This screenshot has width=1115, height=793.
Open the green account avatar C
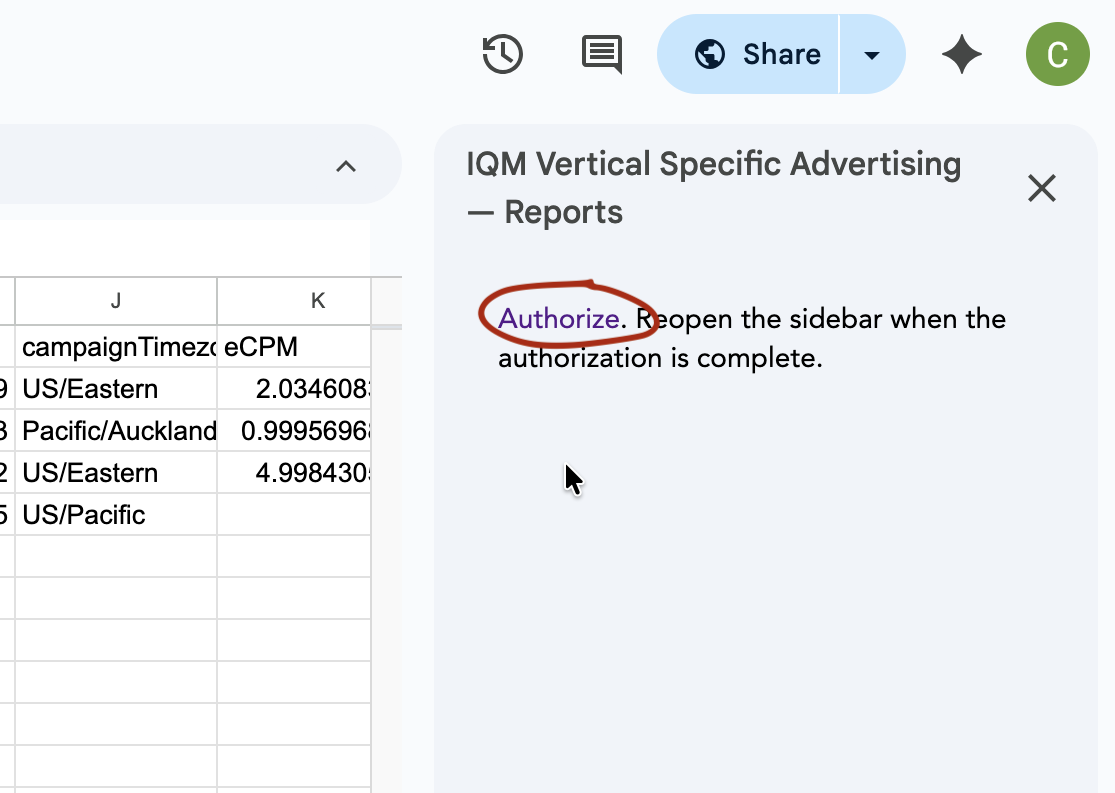coord(1057,54)
